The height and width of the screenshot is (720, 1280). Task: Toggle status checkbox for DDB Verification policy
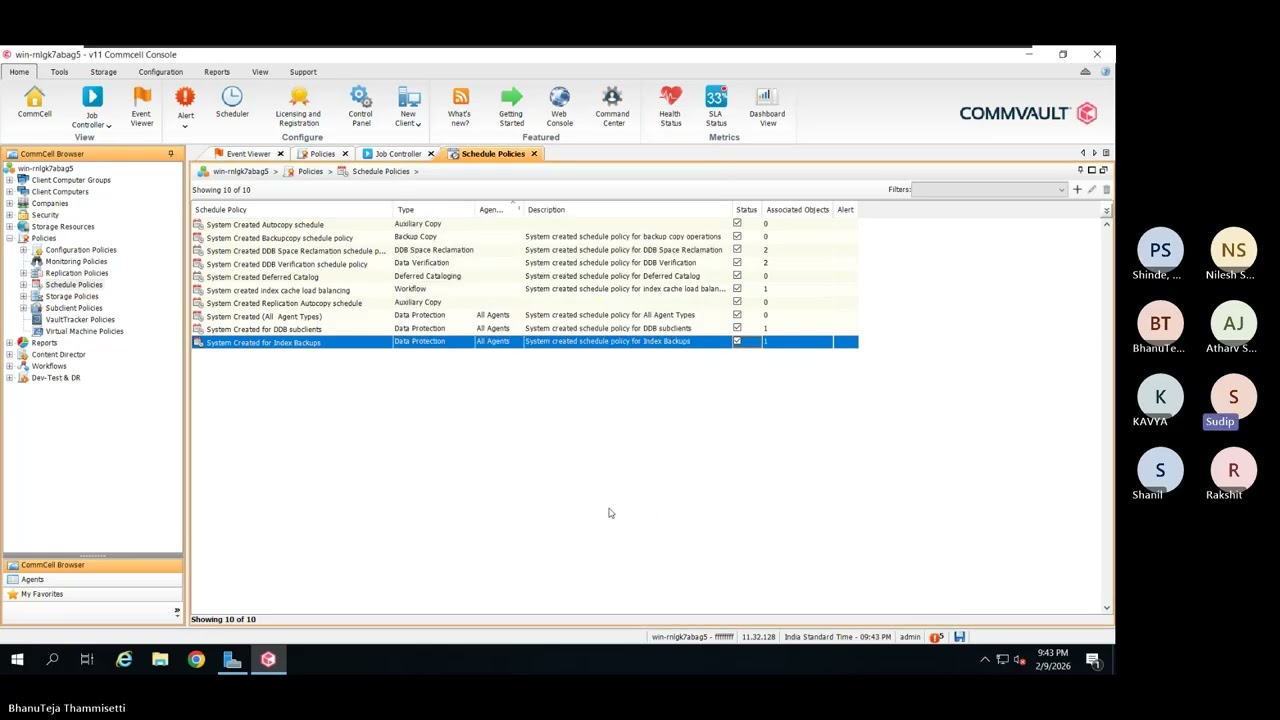(x=737, y=263)
